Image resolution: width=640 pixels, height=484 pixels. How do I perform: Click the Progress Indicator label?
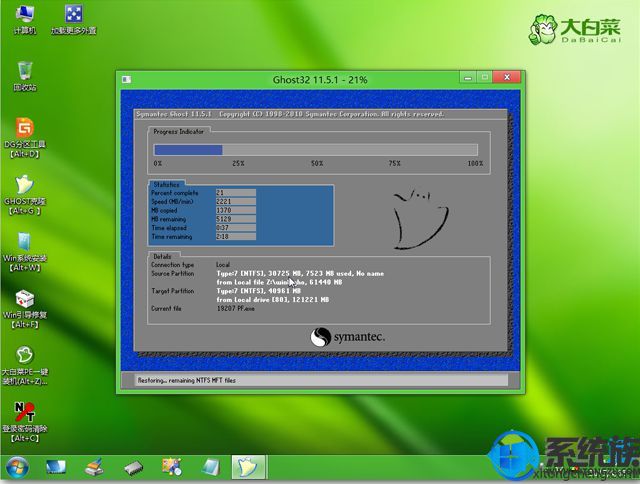(178, 131)
